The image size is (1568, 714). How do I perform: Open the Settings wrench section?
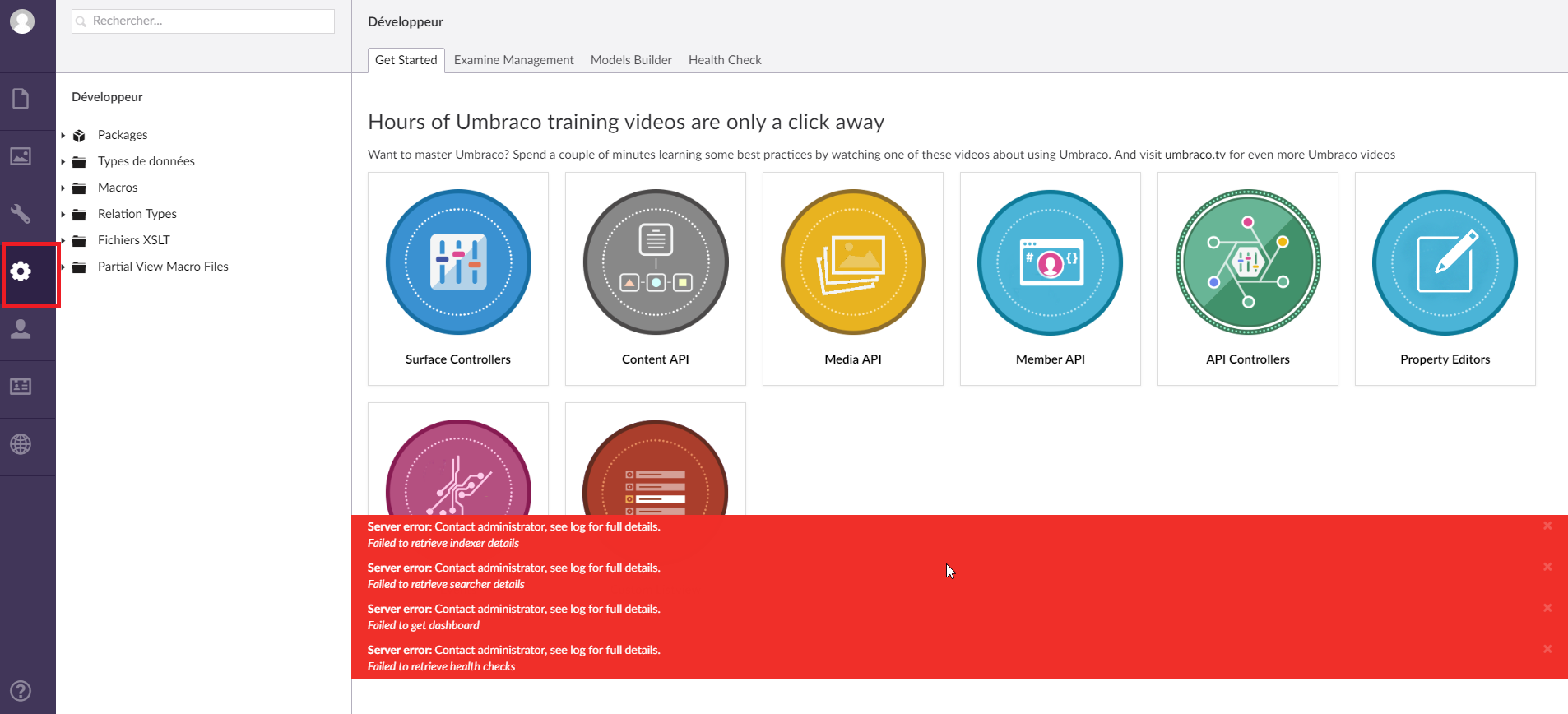click(x=21, y=214)
